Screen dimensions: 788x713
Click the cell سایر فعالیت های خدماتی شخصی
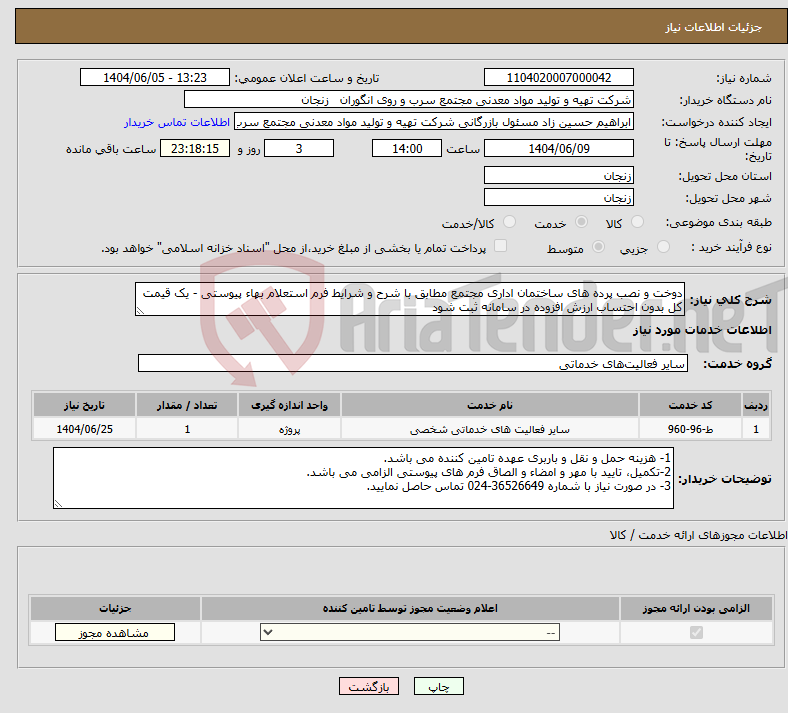(489, 429)
